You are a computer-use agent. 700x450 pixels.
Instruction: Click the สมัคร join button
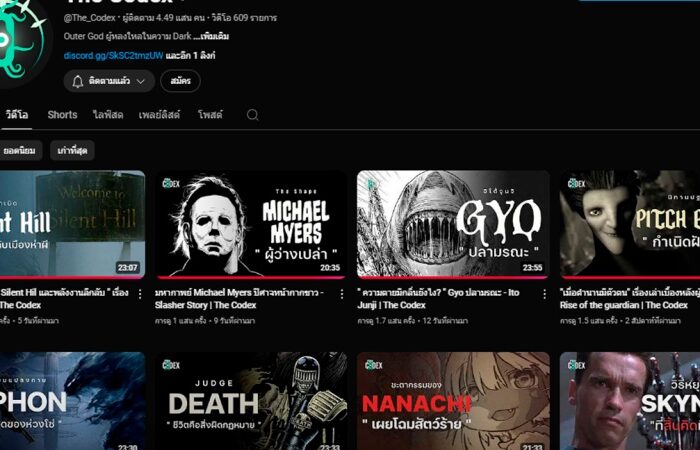click(x=180, y=81)
